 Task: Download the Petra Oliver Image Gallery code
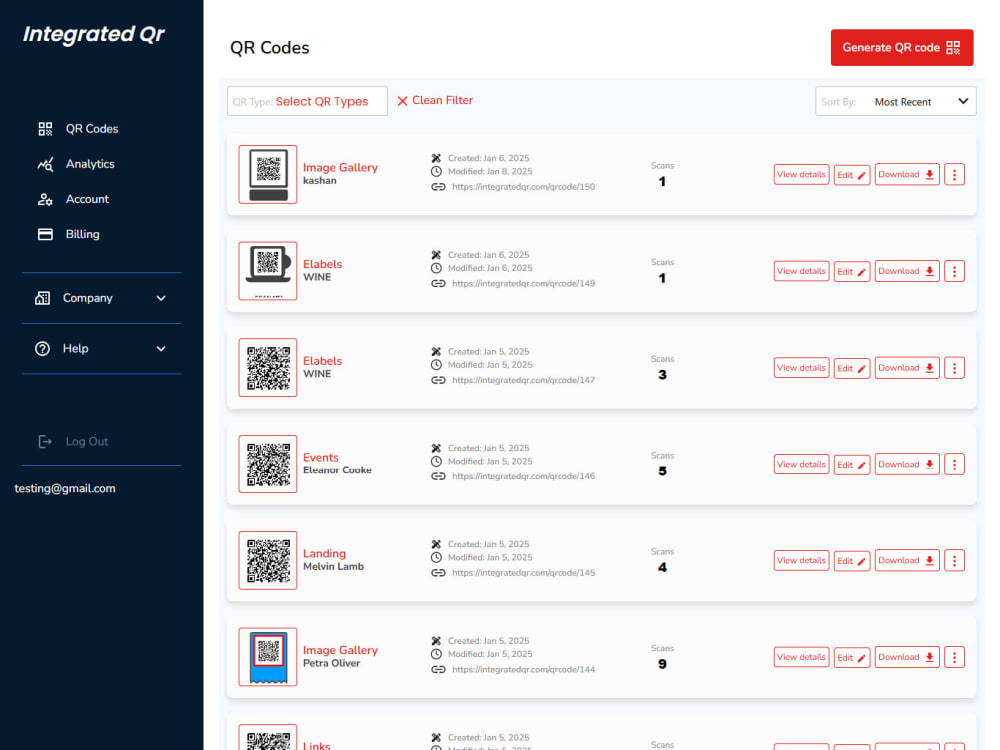coord(906,657)
